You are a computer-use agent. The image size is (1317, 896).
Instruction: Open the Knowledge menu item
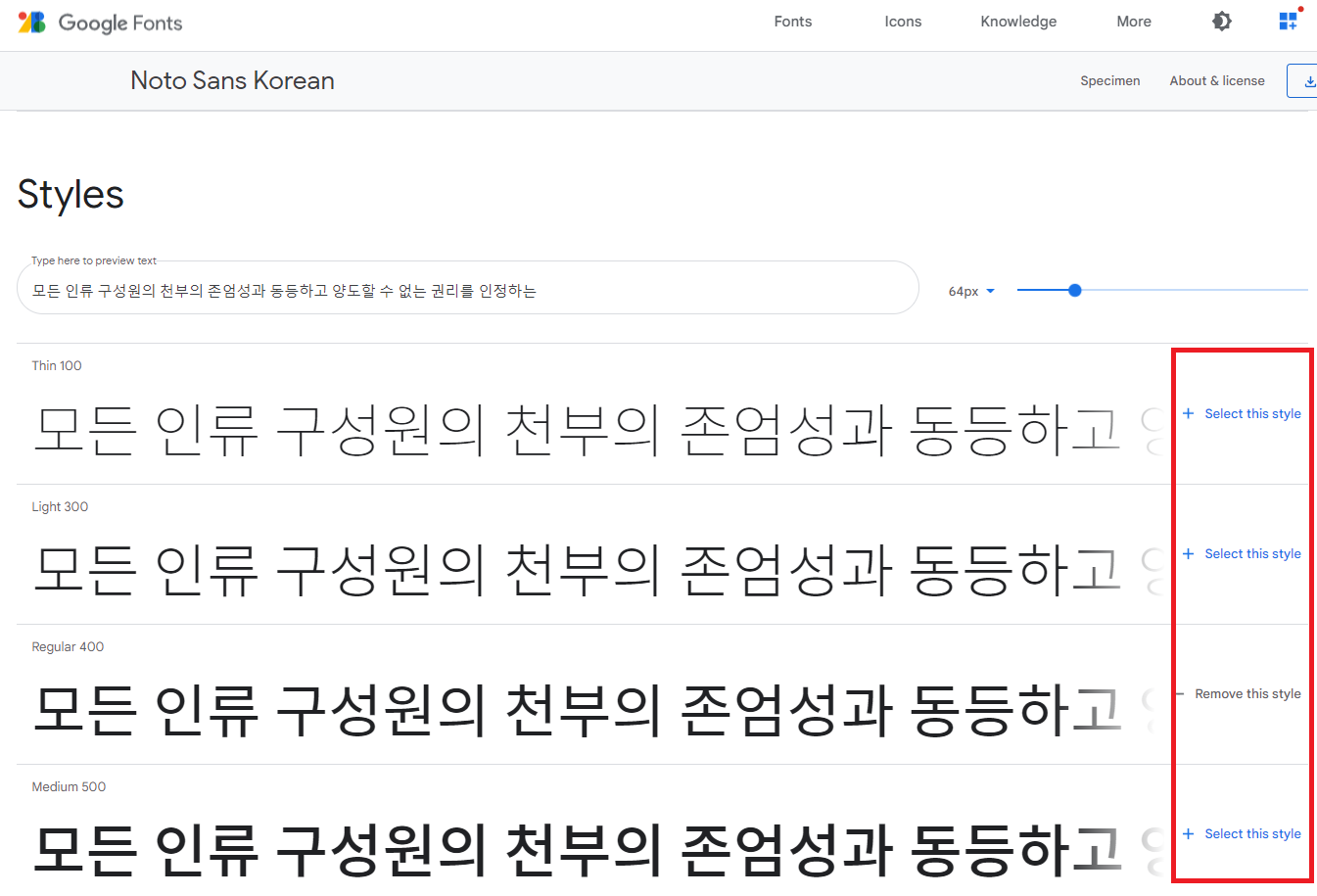[x=1018, y=22]
